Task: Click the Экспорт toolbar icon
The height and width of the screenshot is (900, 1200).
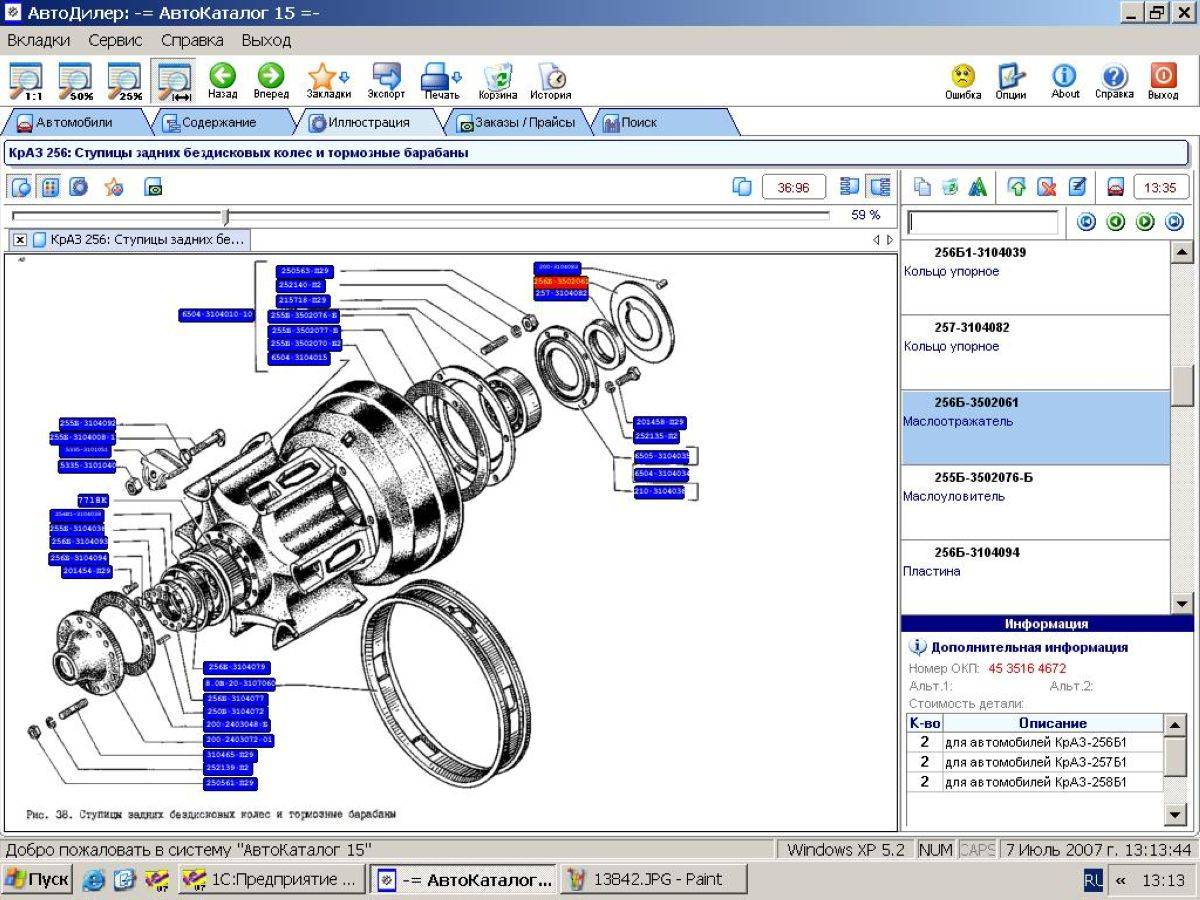Action: (386, 81)
